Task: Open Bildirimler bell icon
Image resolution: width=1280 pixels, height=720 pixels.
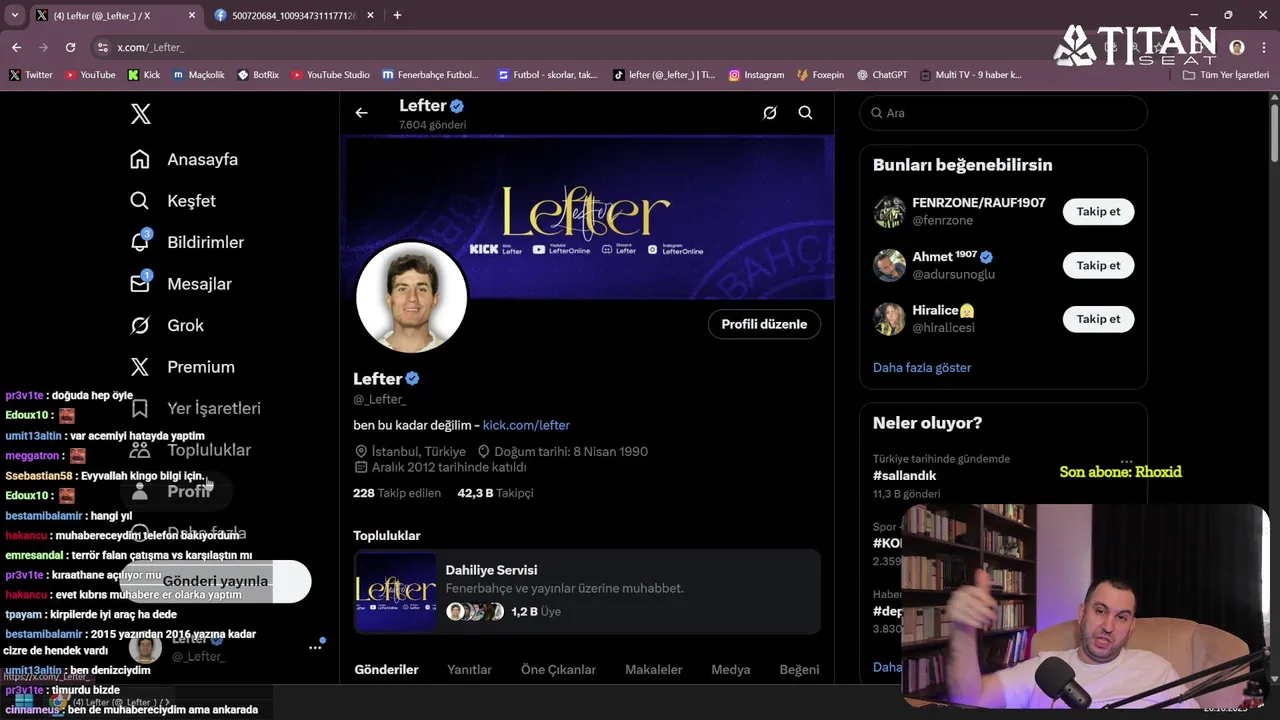Action: tap(140, 242)
